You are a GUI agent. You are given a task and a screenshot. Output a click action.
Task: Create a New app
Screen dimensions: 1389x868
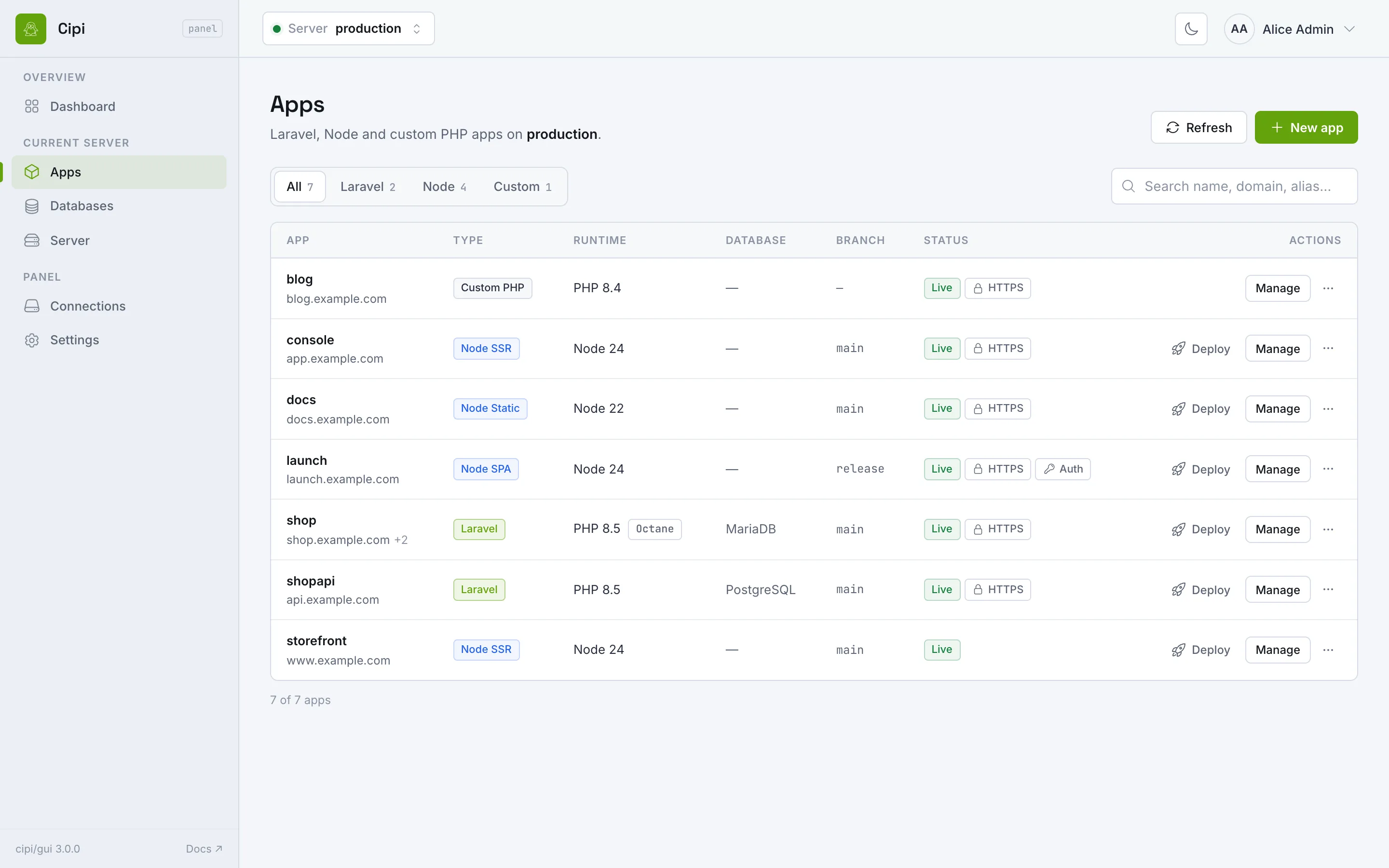pyautogui.click(x=1306, y=127)
